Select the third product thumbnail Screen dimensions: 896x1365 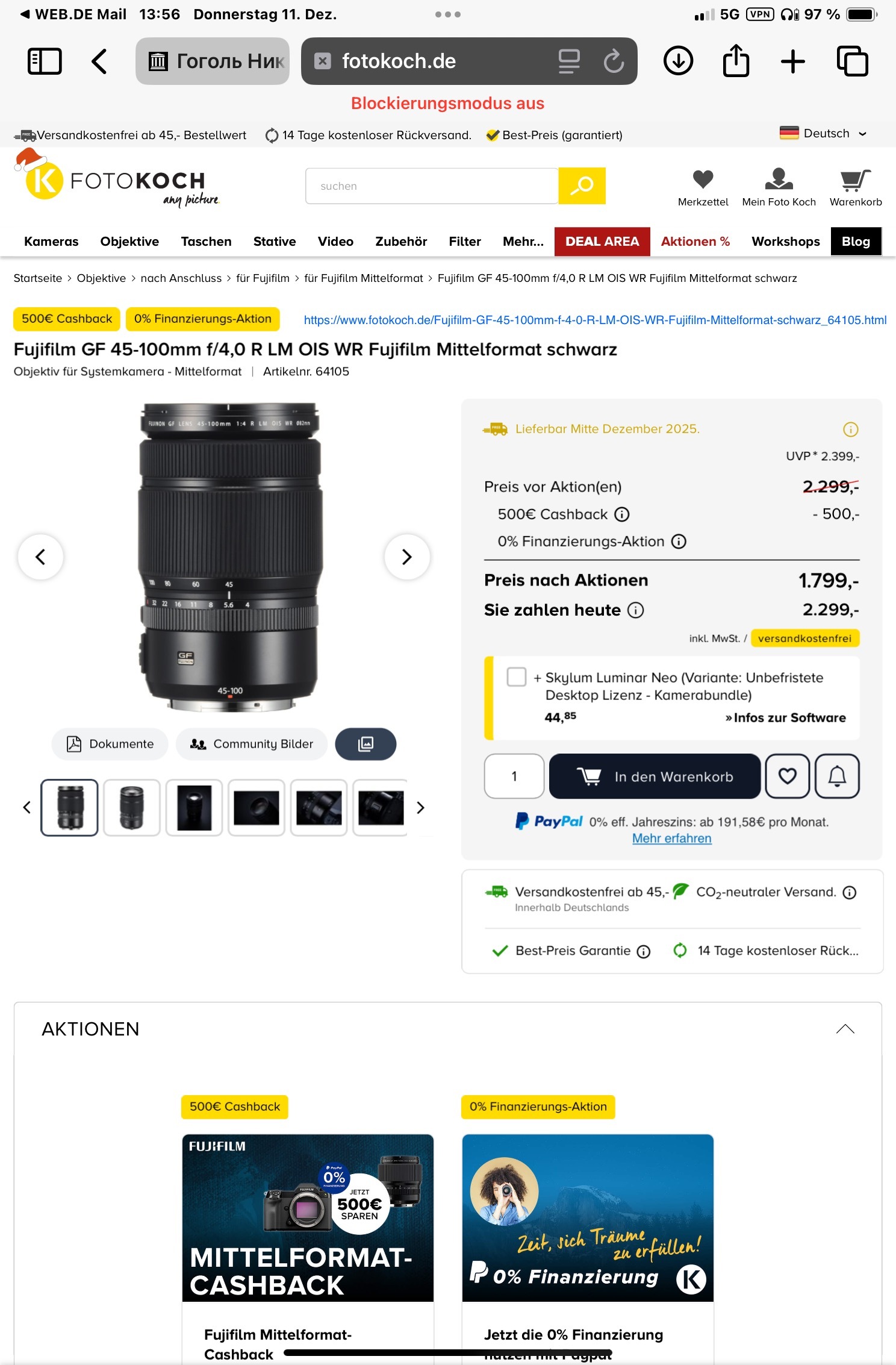pyautogui.click(x=194, y=808)
